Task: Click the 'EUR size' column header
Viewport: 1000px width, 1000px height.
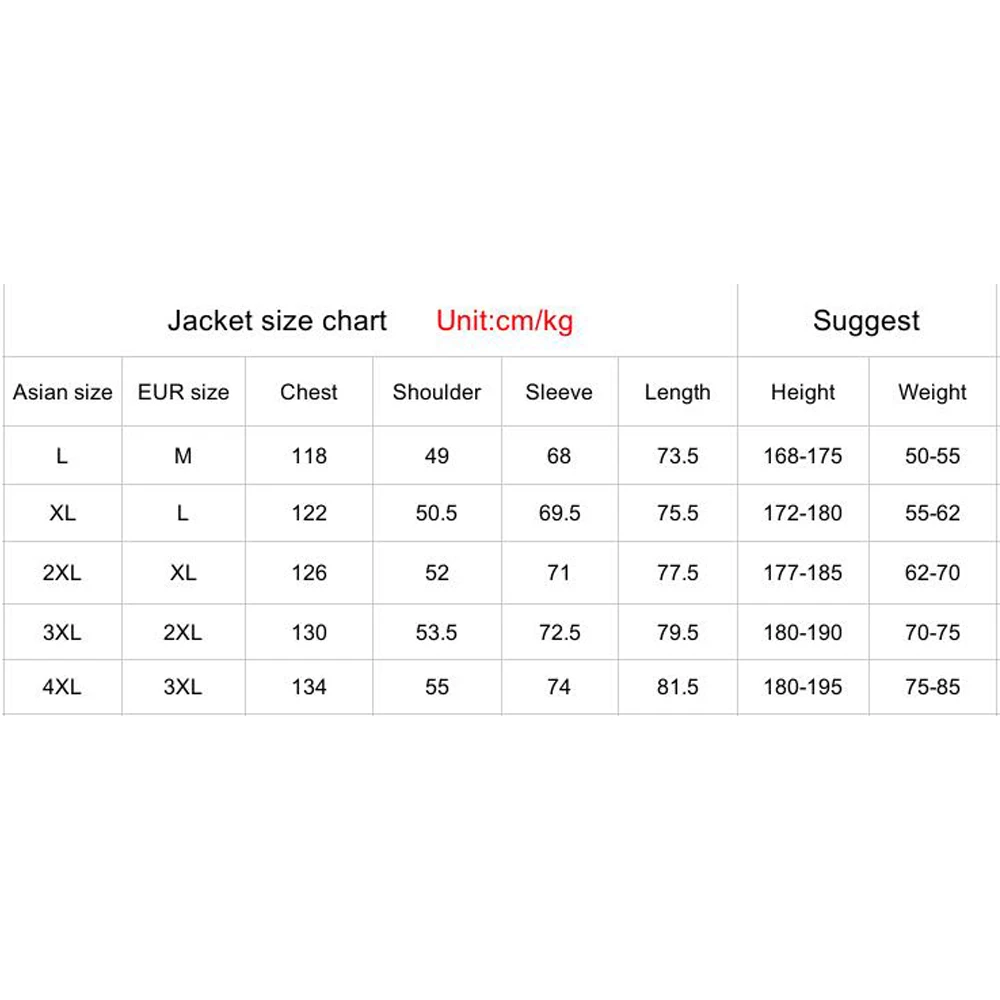Action: tap(183, 392)
